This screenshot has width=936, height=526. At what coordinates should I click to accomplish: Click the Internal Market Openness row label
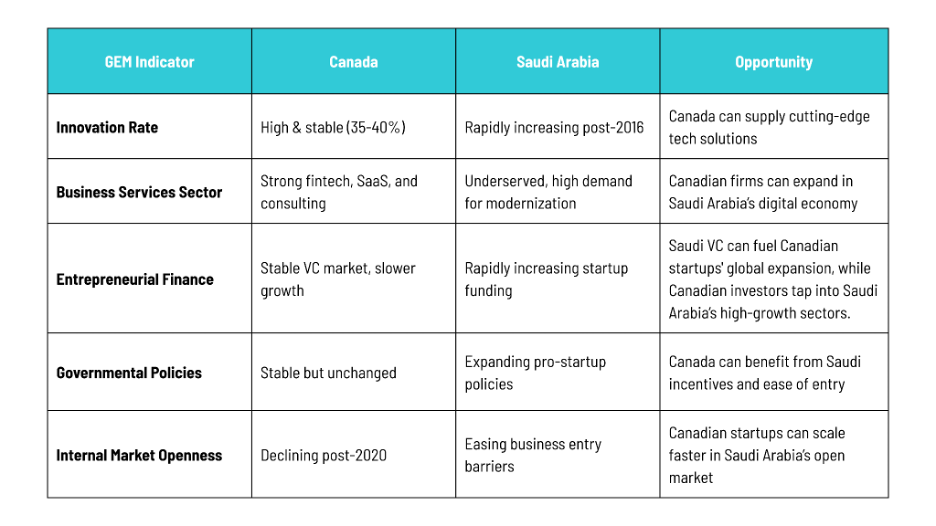pos(139,456)
